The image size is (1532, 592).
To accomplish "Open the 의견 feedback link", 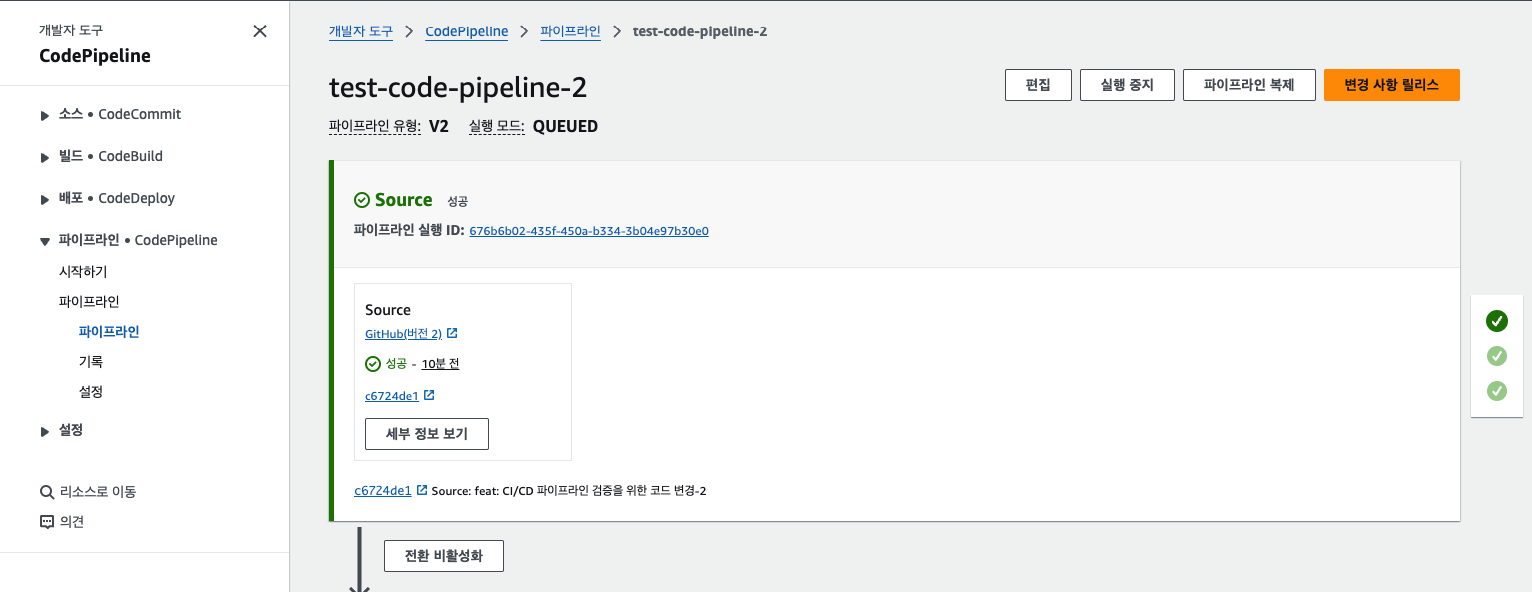I will pos(72,522).
